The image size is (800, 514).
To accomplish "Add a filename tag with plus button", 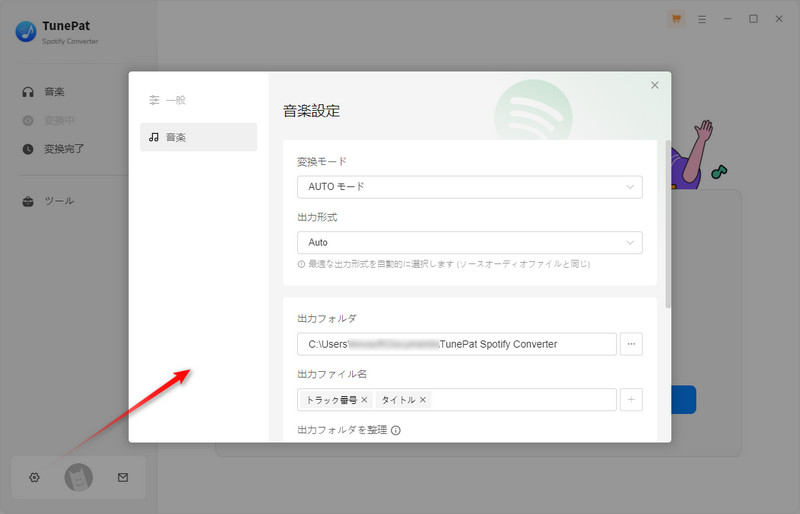I will (631, 400).
